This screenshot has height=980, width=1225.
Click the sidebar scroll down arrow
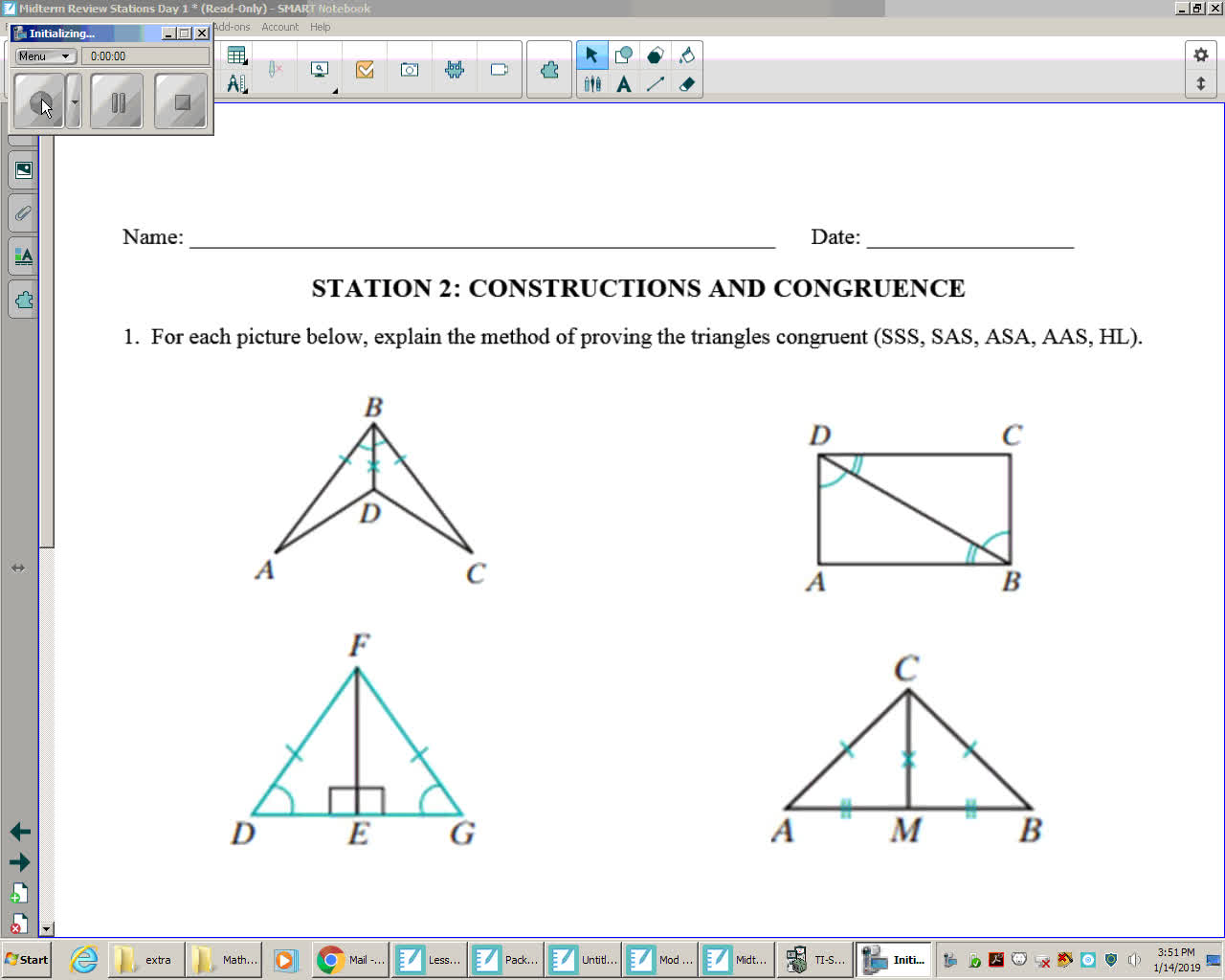click(46, 928)
